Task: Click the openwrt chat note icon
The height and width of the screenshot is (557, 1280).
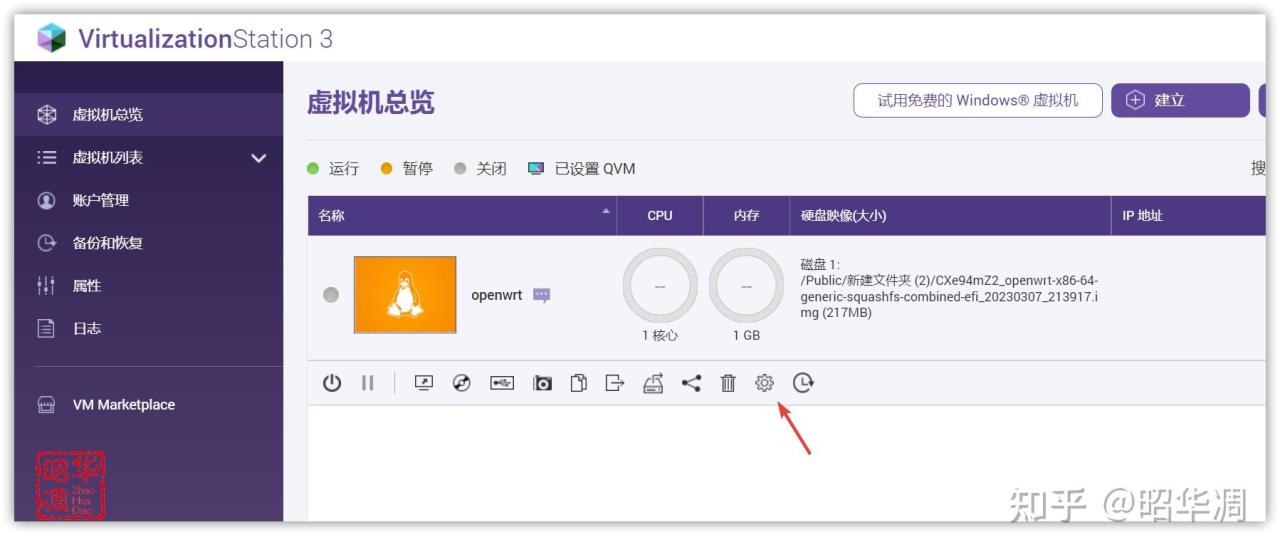Action: [x=541, y=295]
